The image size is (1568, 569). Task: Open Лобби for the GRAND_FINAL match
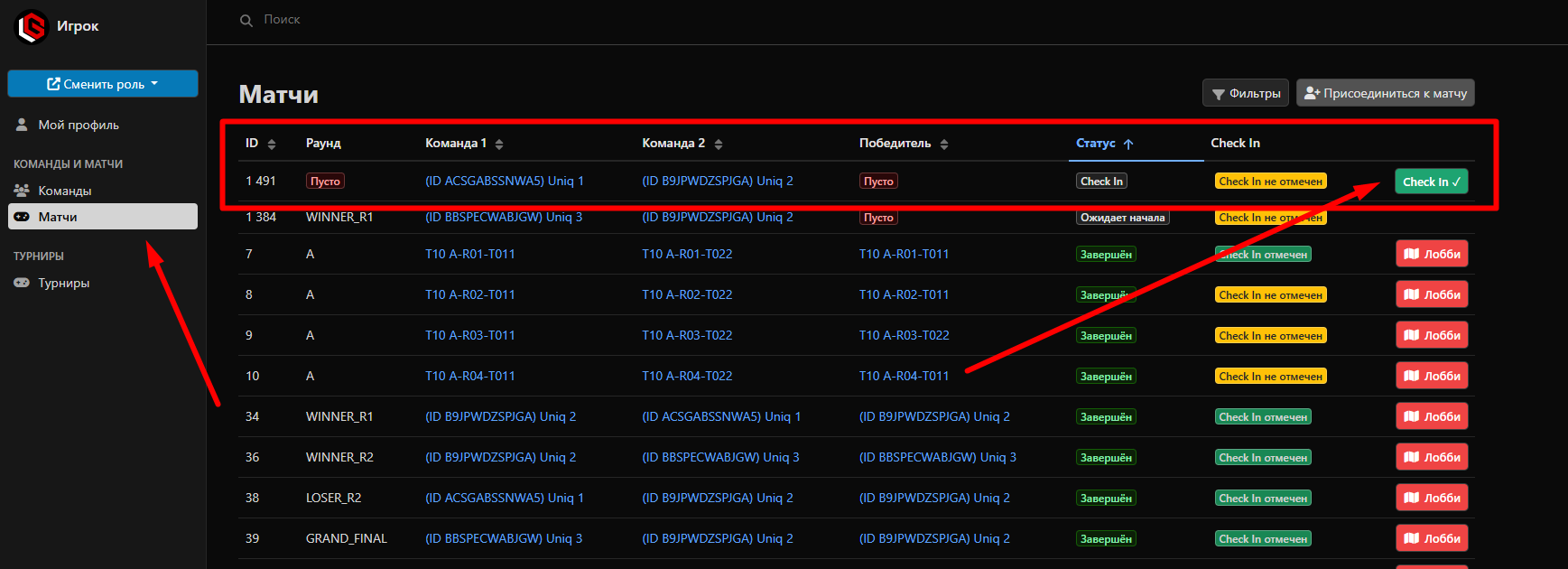pyautogui.click(x=1432, y=538)
